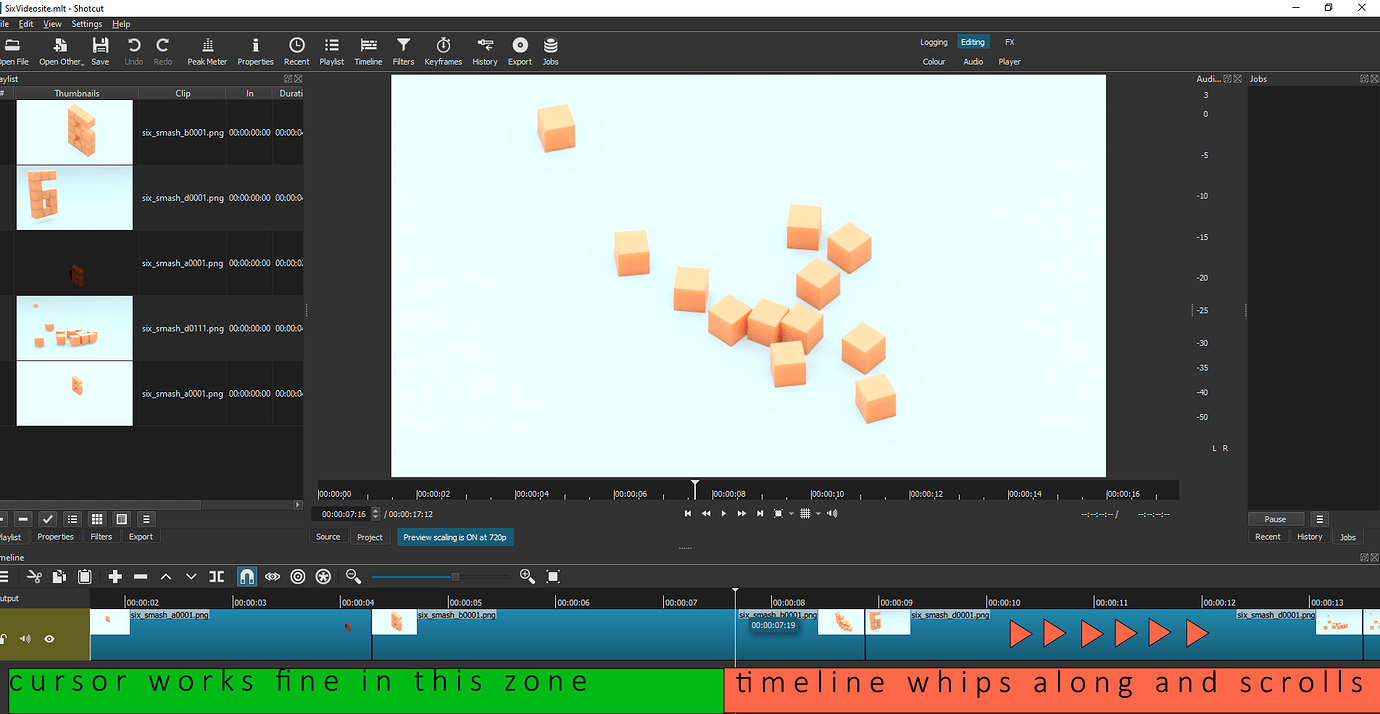The height and width of the screenshot is (714, 1380).
Task: Click the scissors cut icon in the timeline toolbar
Action: (34, 576)
